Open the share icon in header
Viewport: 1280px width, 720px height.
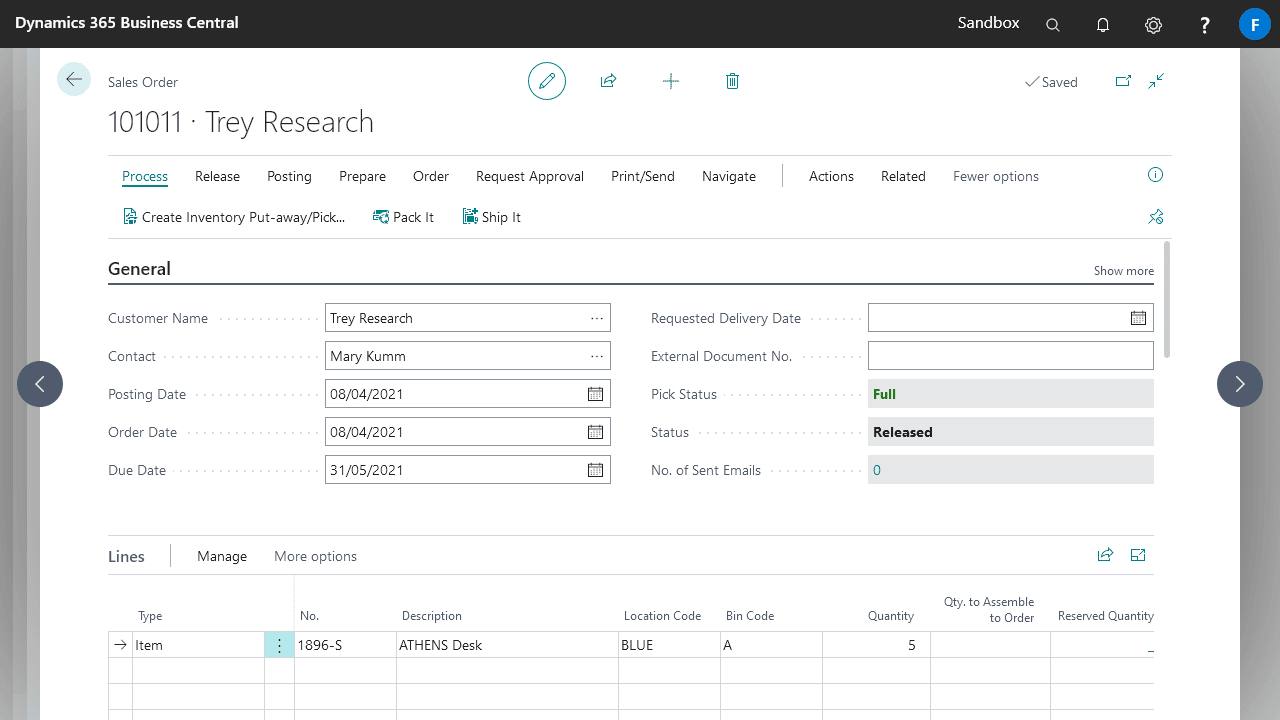(608, 81)
